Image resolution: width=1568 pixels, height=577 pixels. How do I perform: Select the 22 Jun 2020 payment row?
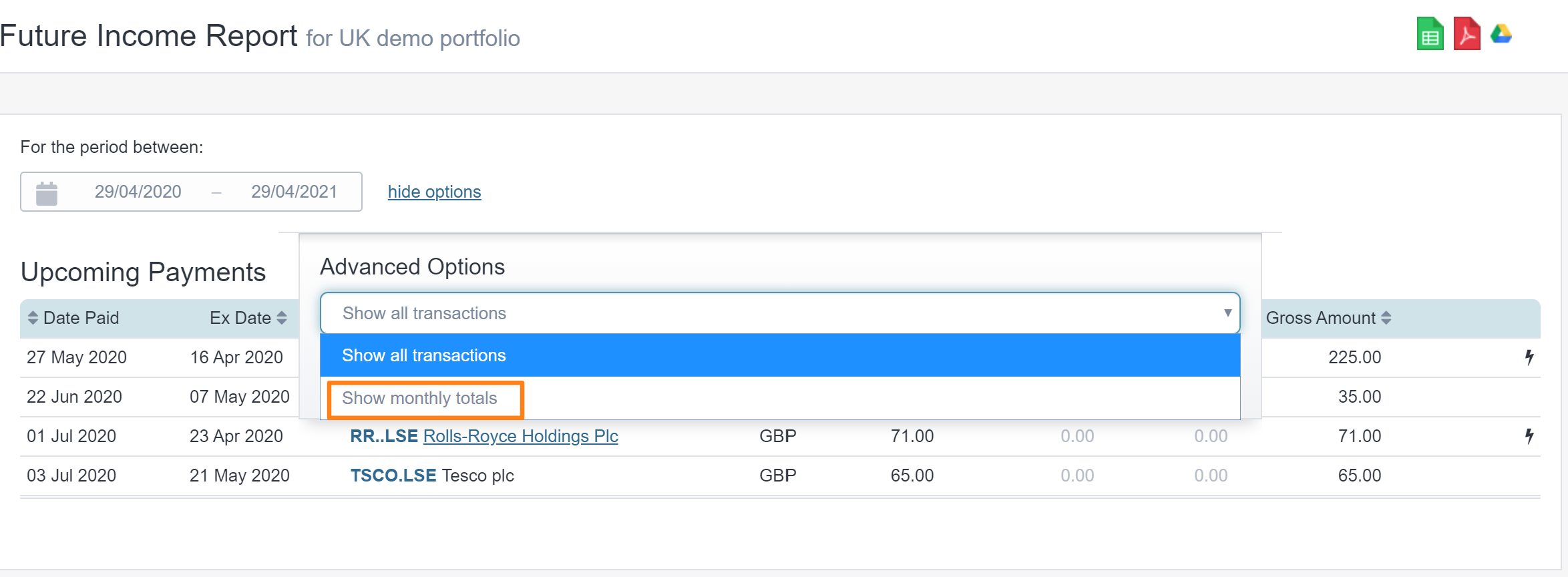click(74, 397)
